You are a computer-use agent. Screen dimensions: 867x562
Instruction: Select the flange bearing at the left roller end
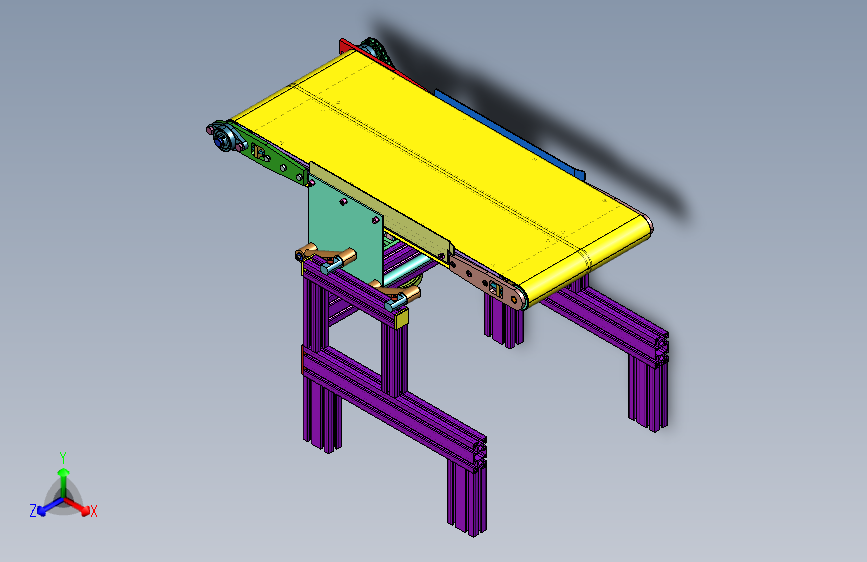(x=224, y=138)
